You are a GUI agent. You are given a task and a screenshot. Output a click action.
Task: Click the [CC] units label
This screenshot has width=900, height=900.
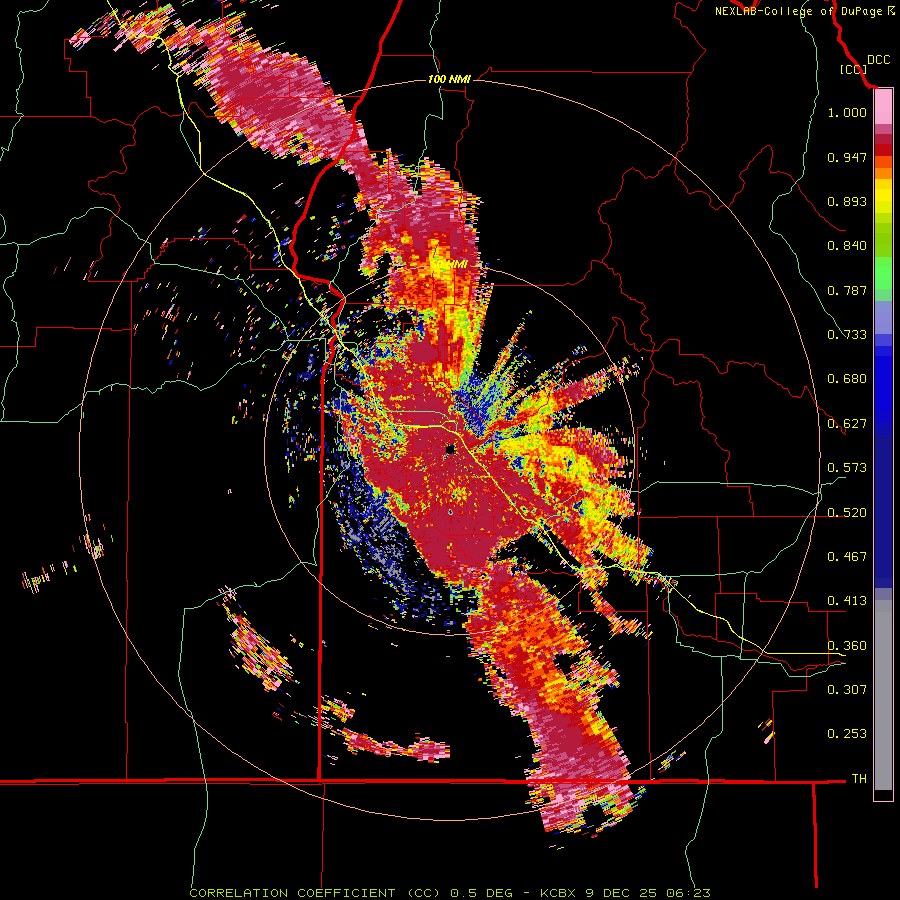853,69
